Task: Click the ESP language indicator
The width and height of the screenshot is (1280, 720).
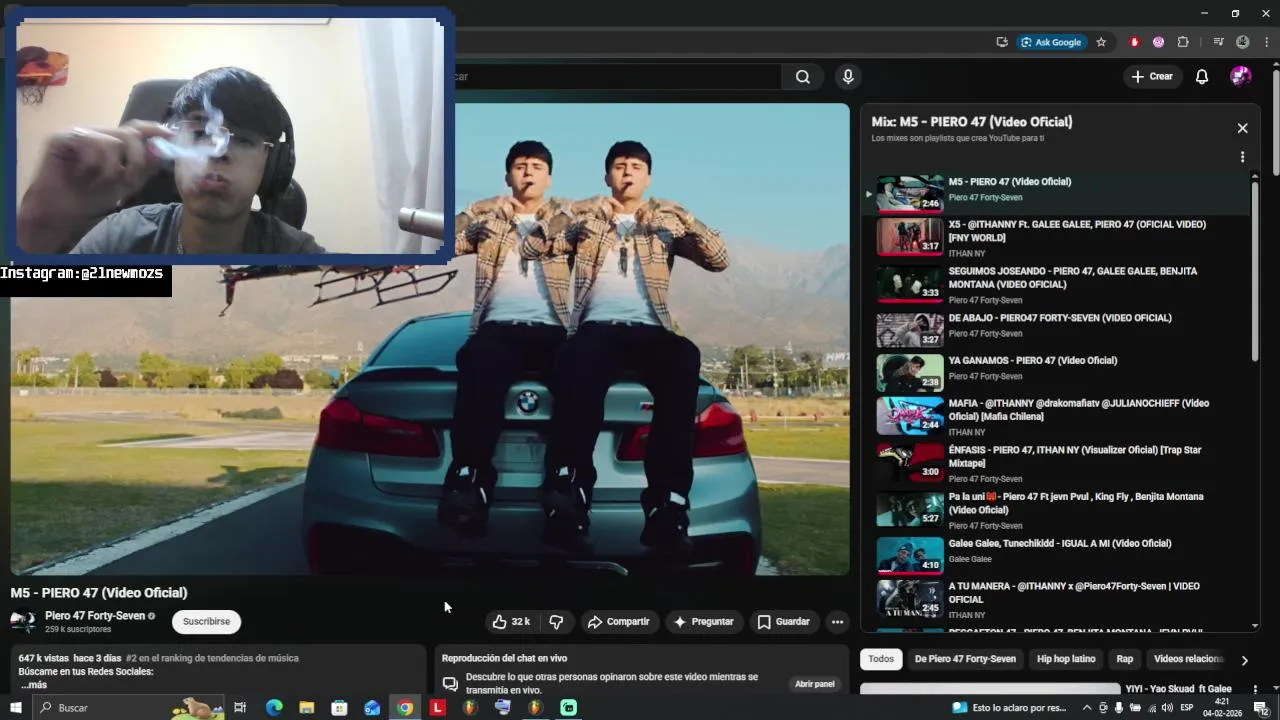Action: coord(1187,708)
